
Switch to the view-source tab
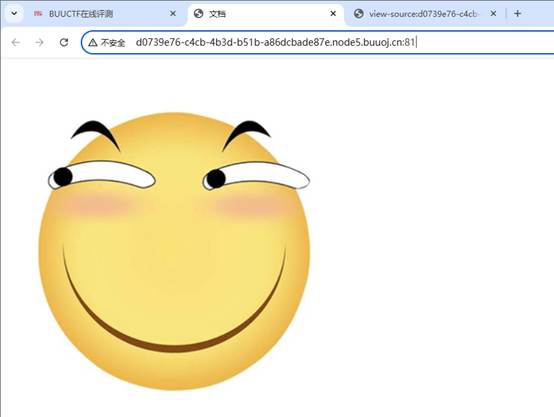(424, 14)
